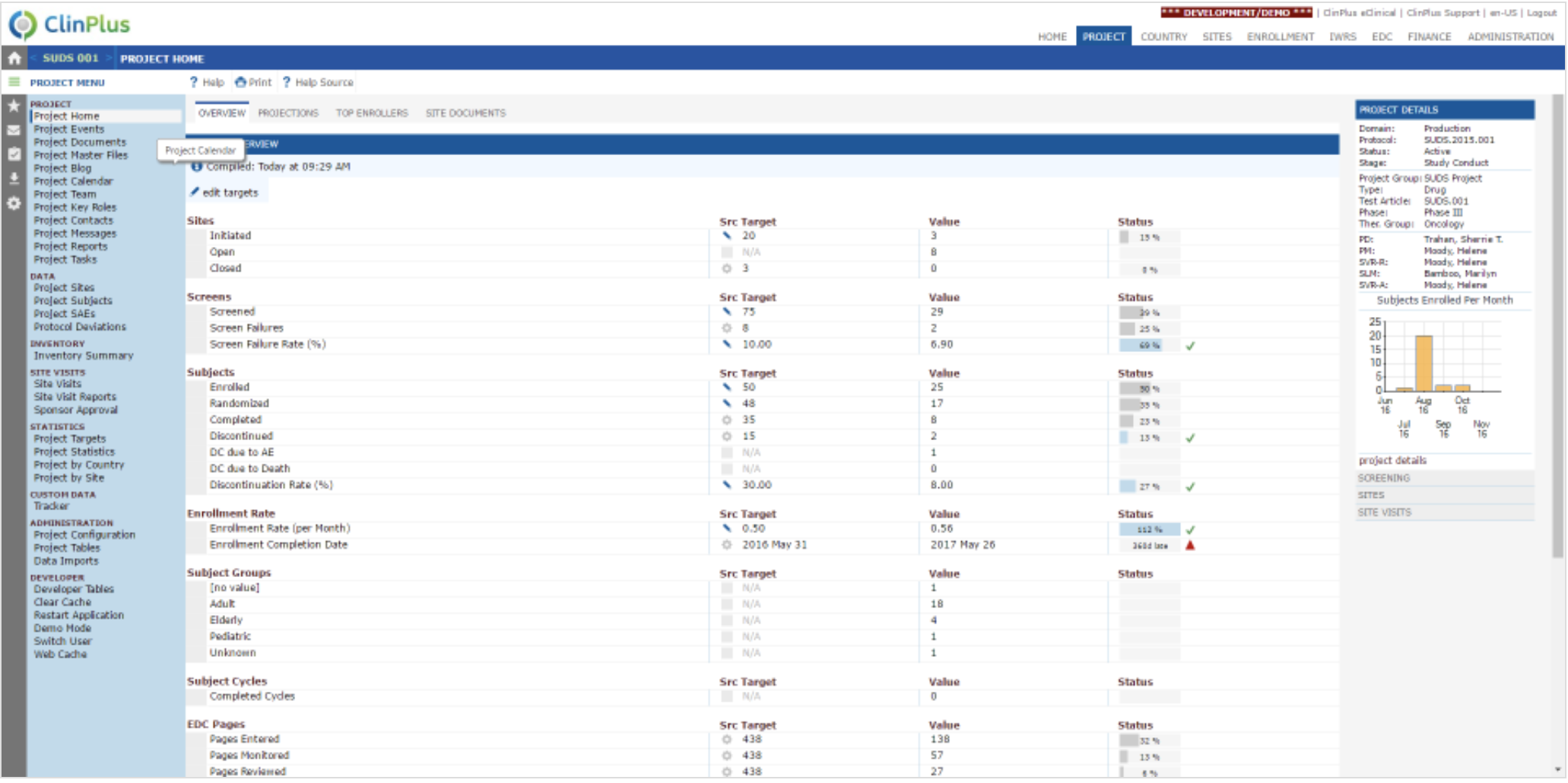Viewport: 1568px width, 783px height.
Task: Open messages via the envelope sidebar icon
Action: (14, 131)
